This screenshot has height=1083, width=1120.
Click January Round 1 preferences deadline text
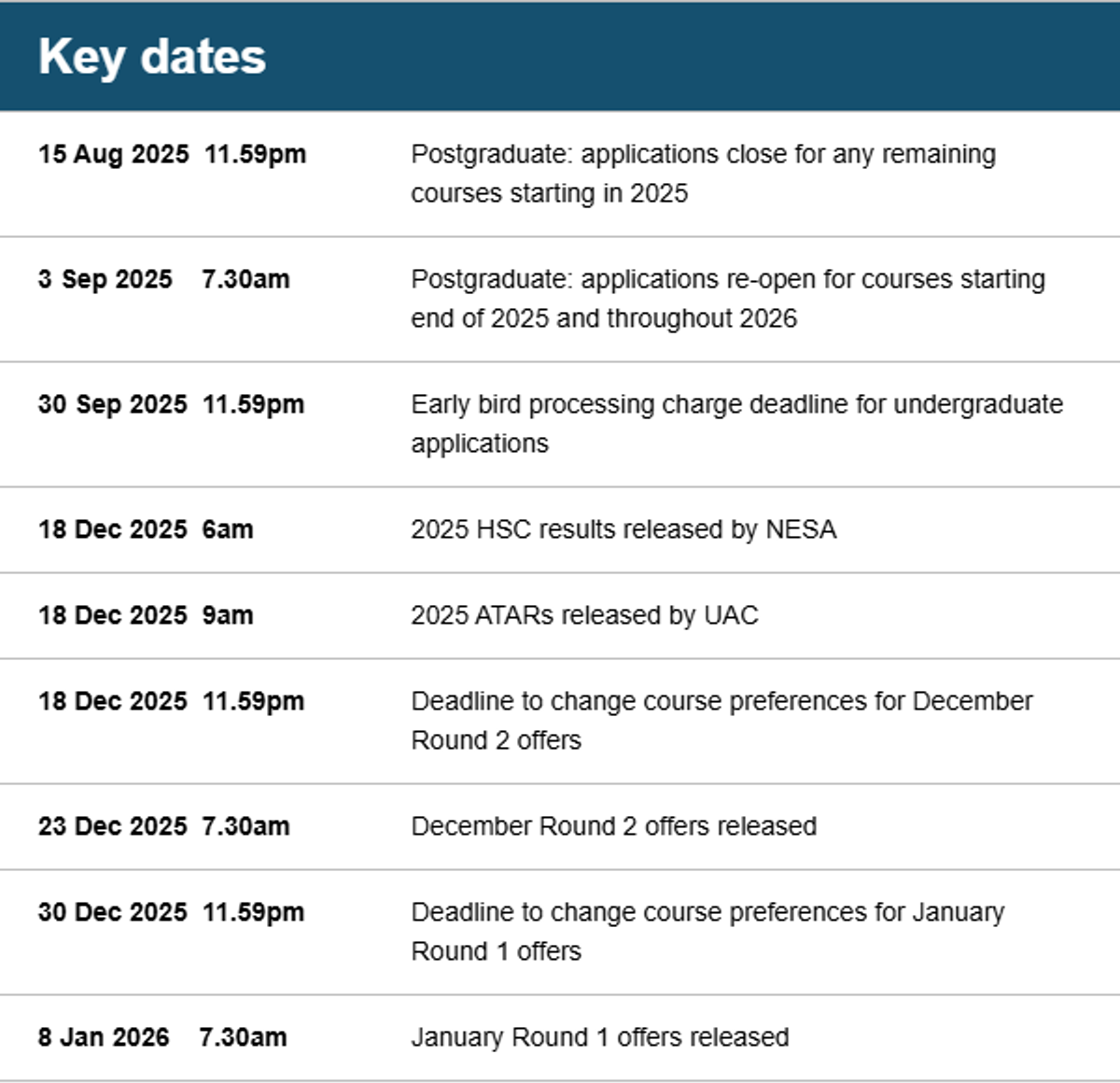point(708,932)
